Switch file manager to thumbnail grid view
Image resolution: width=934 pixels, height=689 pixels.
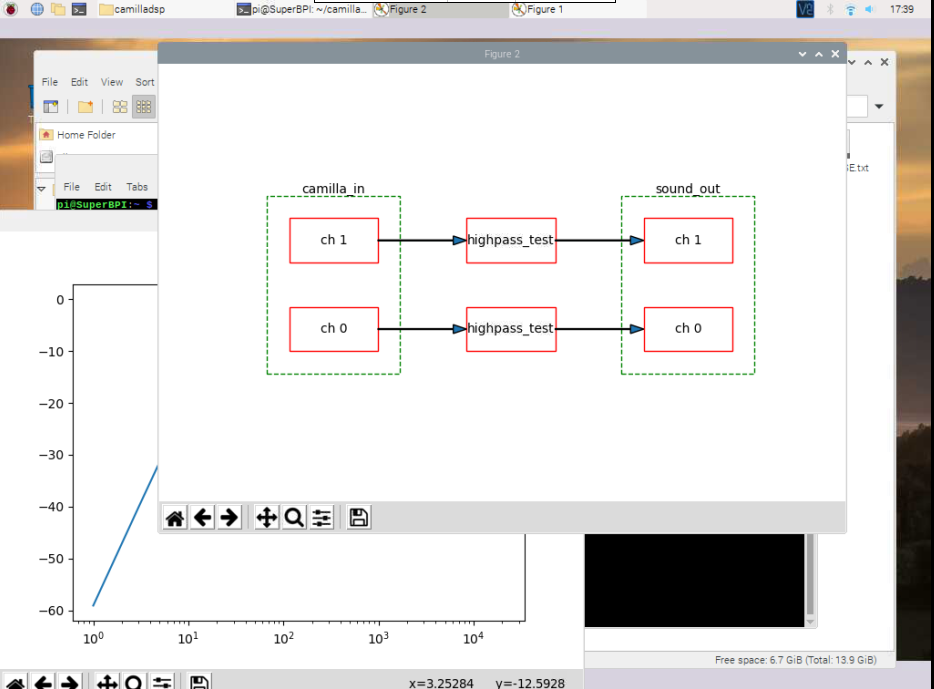click(x=144, y=107)
